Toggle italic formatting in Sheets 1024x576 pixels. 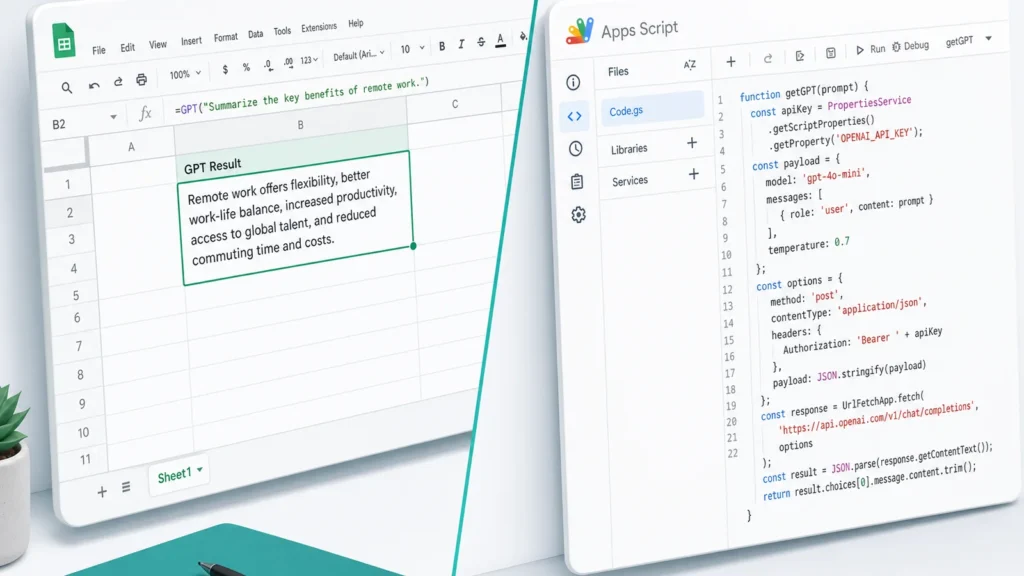point(461,44)
